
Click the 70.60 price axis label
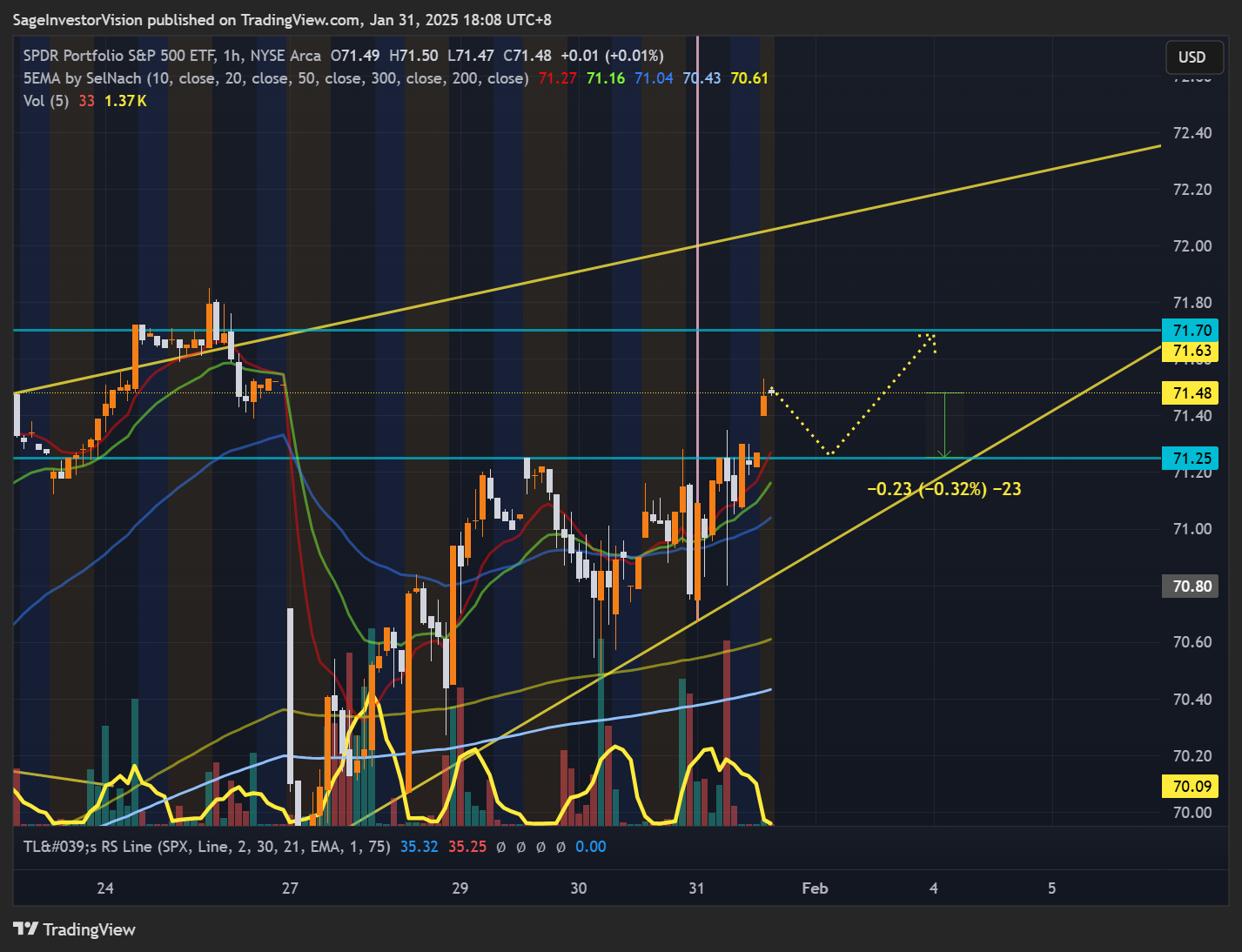tap(1192, 642)
